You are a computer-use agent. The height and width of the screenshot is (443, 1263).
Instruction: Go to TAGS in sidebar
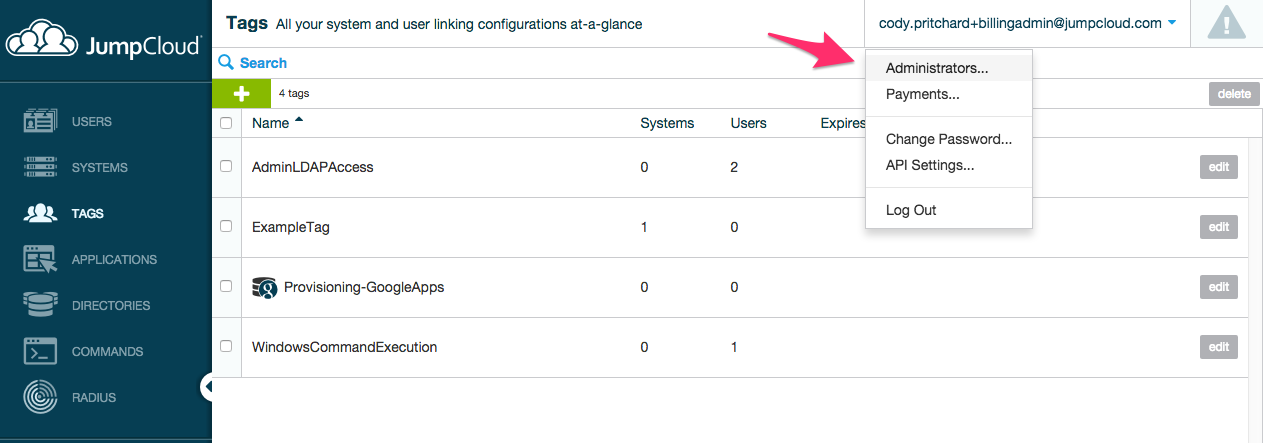tap(88, 214)
